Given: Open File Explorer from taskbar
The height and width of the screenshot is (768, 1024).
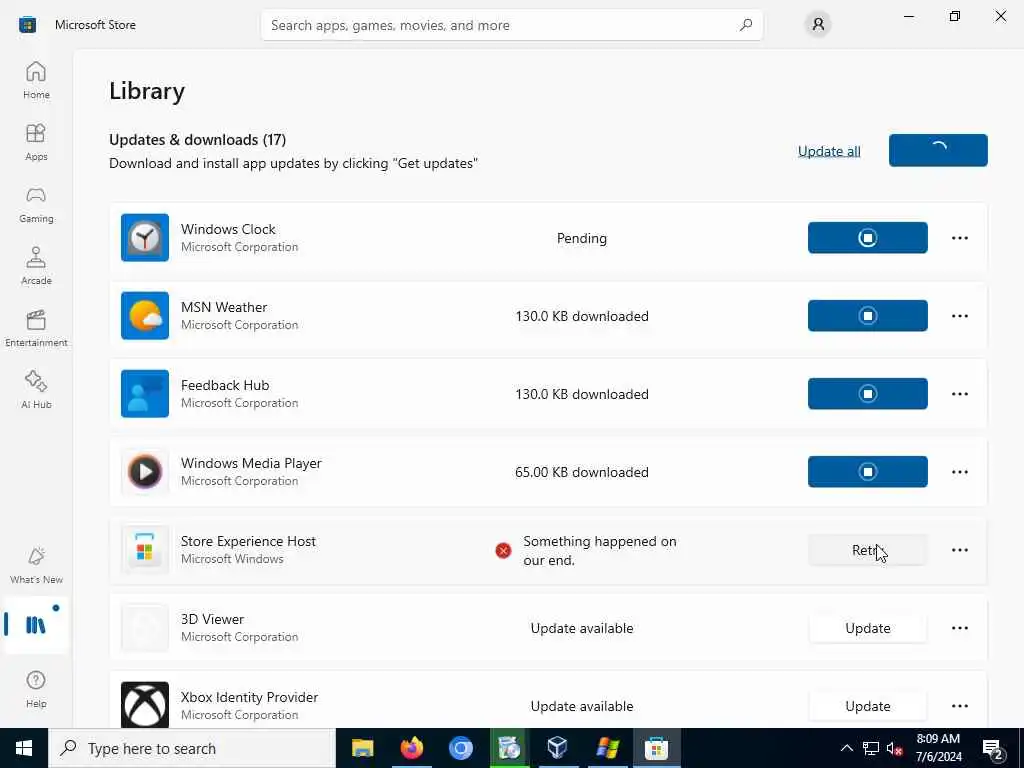Looking at the screenshot, I should pos(362,748).
